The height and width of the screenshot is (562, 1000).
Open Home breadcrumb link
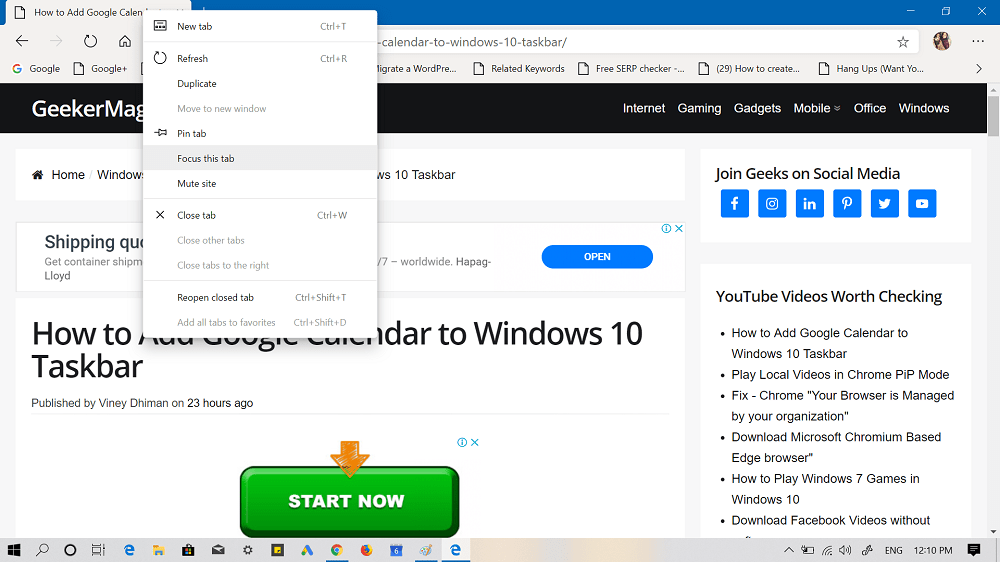(68, 175)
